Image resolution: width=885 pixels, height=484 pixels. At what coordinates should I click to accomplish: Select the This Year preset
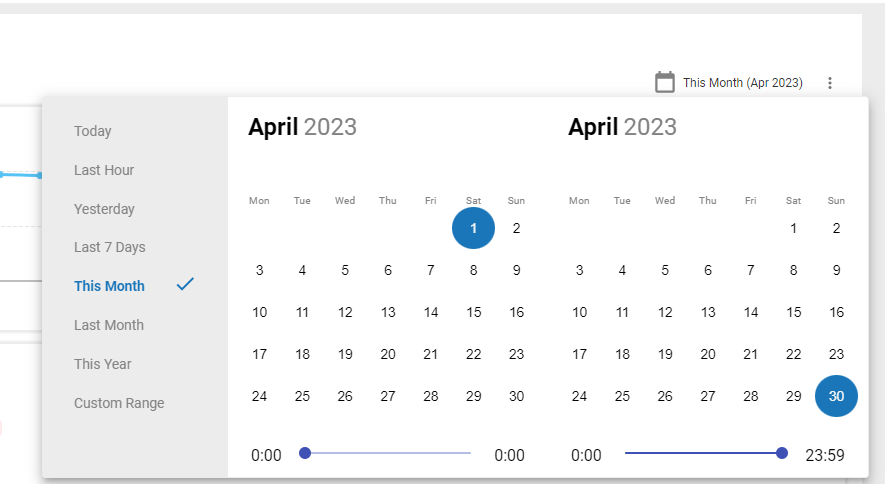point(103,364)
